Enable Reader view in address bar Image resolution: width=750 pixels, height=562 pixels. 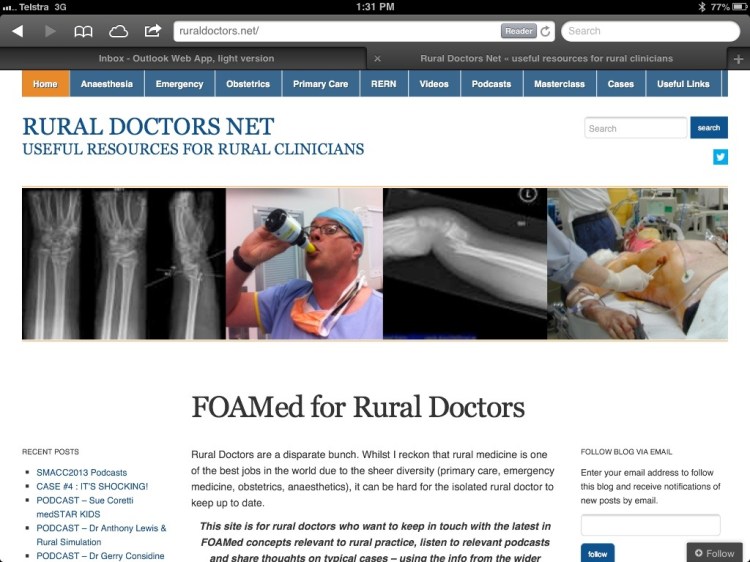[518, 31]
